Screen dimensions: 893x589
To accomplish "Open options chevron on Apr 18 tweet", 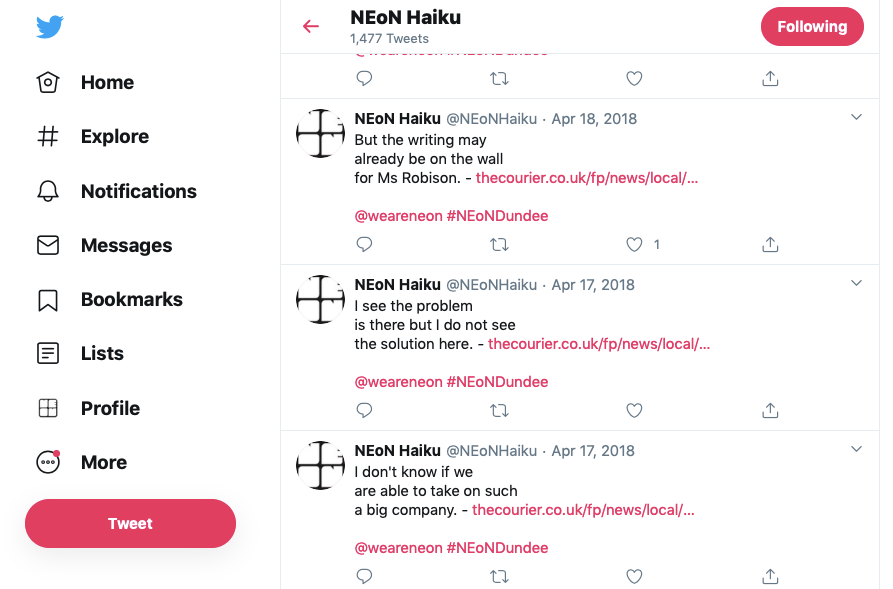I will point(856,117).
